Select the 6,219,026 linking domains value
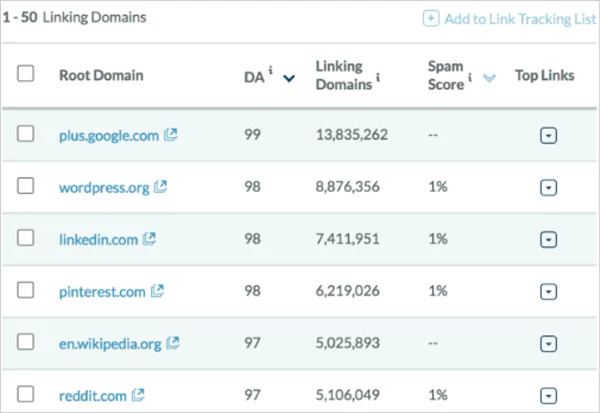 pyautogui.click(x=347, y=291)
